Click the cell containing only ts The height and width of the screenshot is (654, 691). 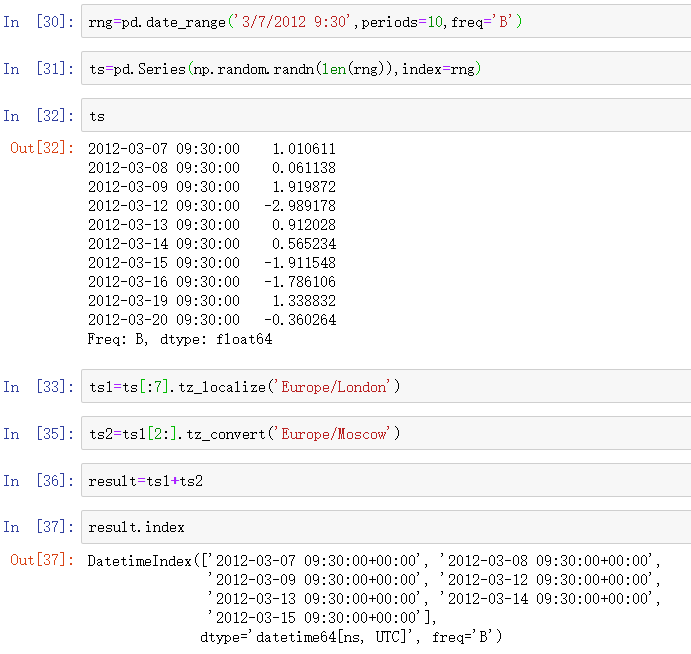(x=386, y=115)
